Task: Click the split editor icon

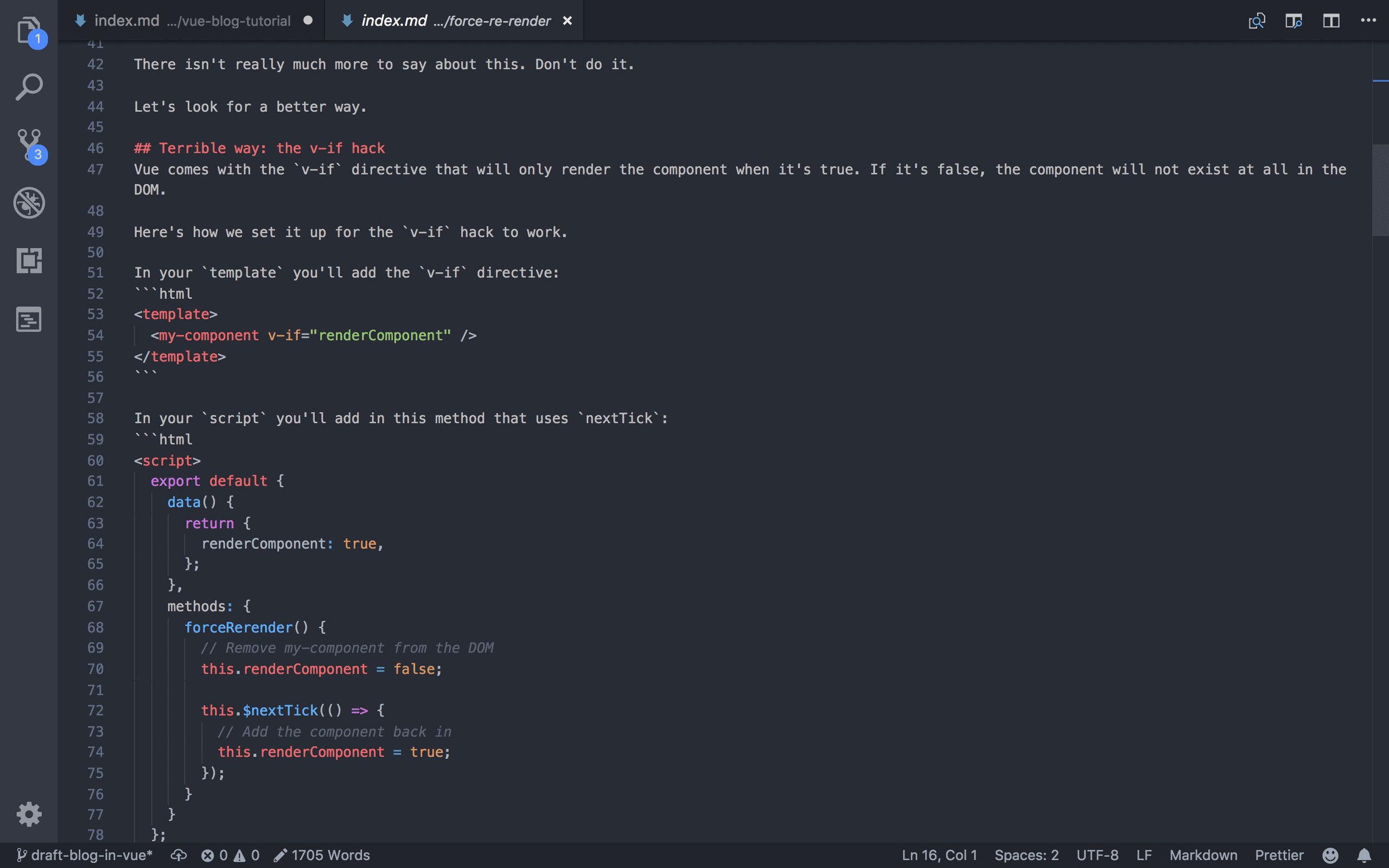Action: pyautogui.click(x=1331, y=21)
